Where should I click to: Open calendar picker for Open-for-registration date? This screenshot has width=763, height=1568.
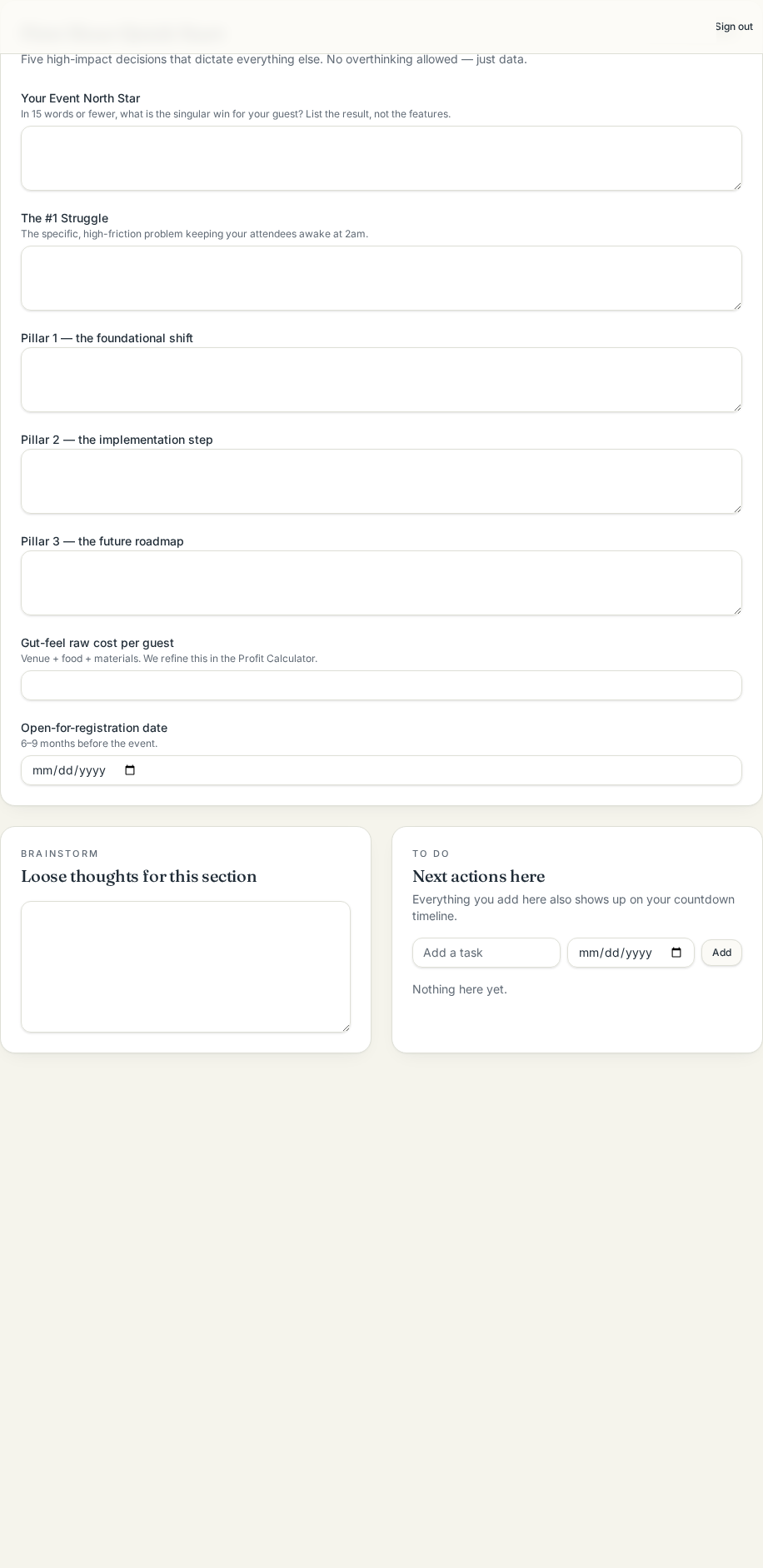(x=130, y=770)
